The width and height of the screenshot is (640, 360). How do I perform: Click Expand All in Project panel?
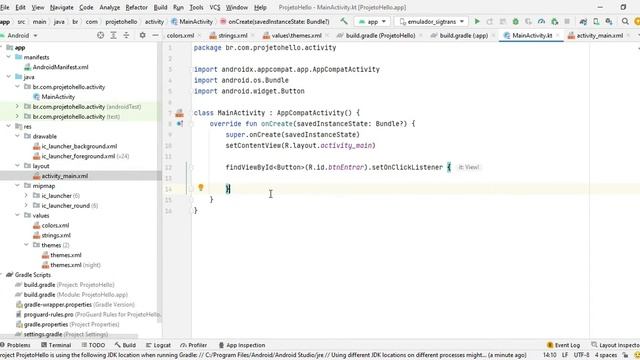click(x=113, y=36)
